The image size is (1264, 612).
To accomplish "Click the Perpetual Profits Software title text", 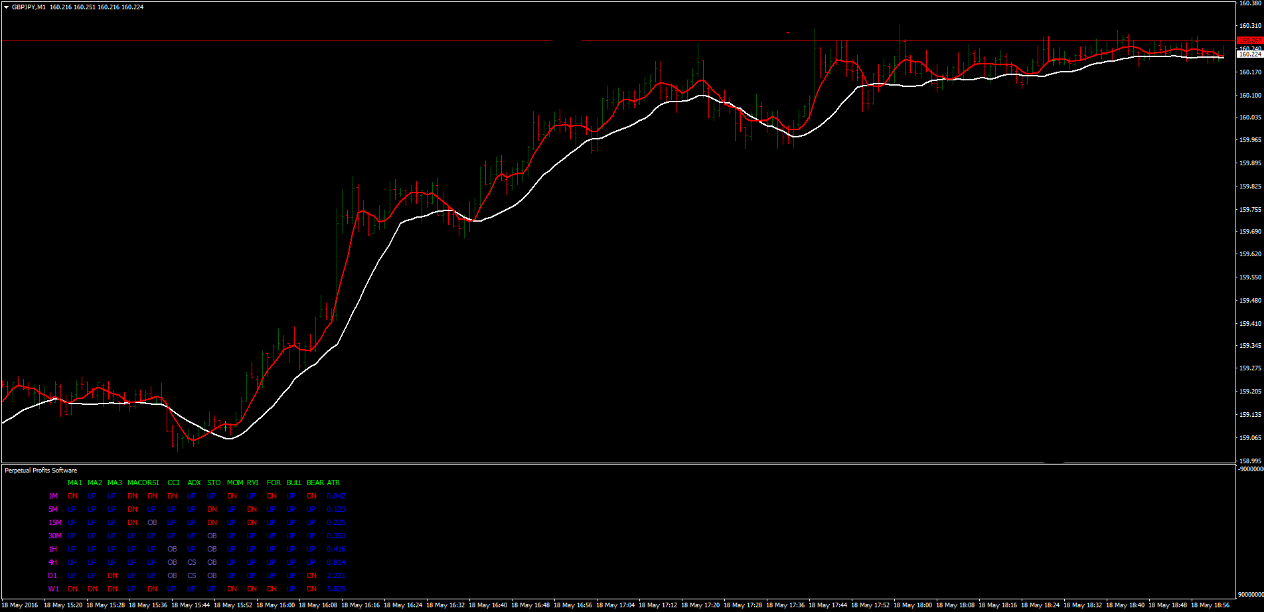I will tap(40, 470).
